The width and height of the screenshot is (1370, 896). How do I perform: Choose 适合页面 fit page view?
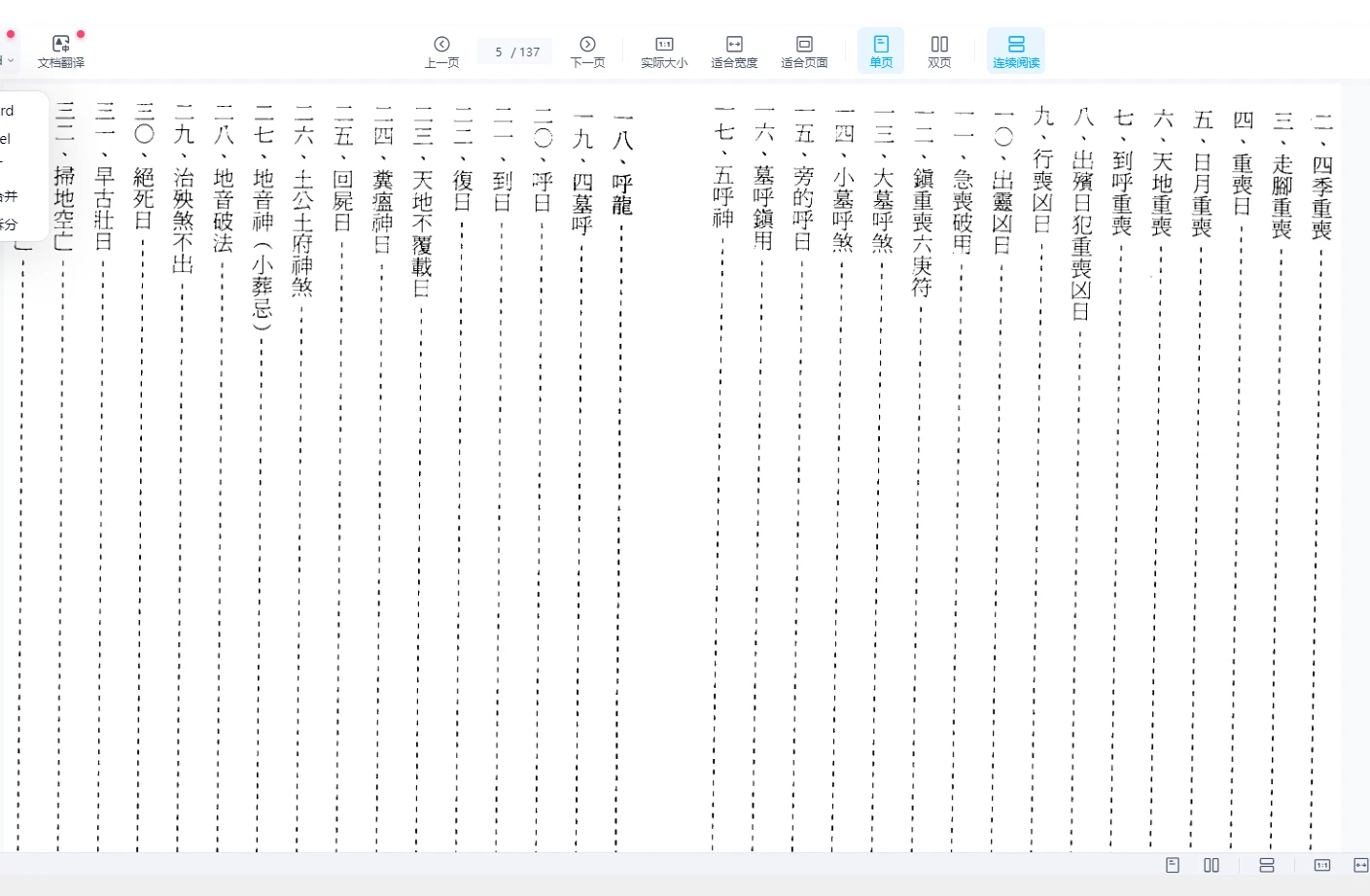pyautogui.click(x=804, y=51)
